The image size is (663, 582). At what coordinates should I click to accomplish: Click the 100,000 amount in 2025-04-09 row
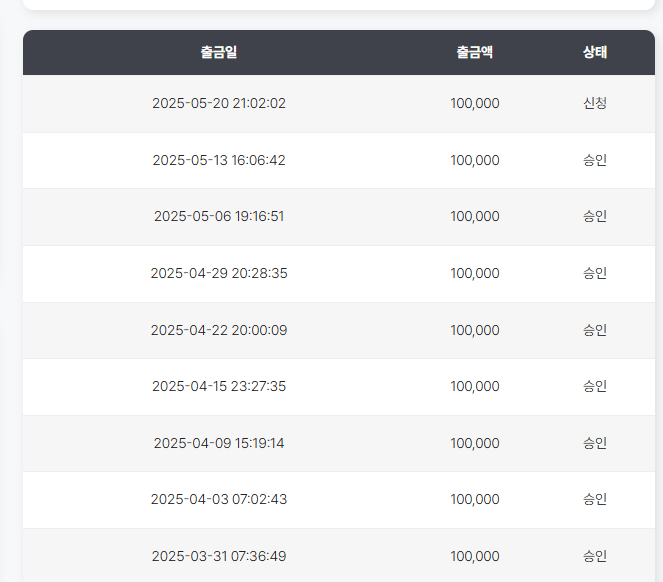pyautogui.click(x=475, y=443)
